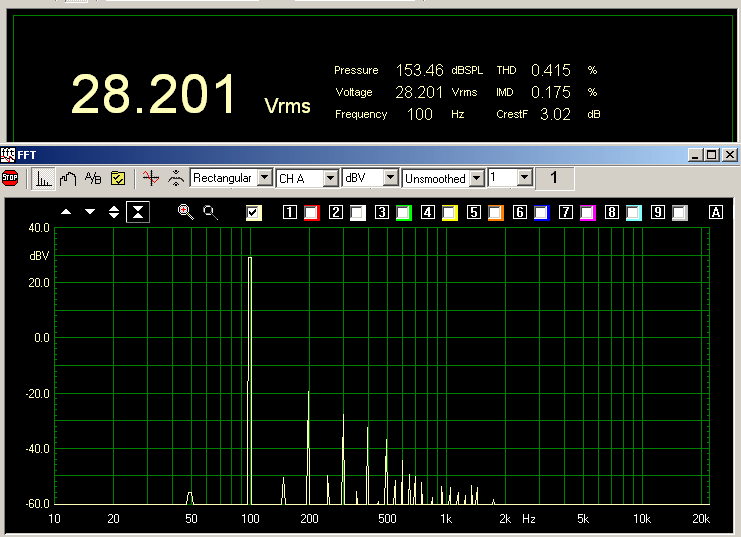Click the yellow checklist settings icon
741x537 pixels.
pyautogui.click(x=118, y=178)
